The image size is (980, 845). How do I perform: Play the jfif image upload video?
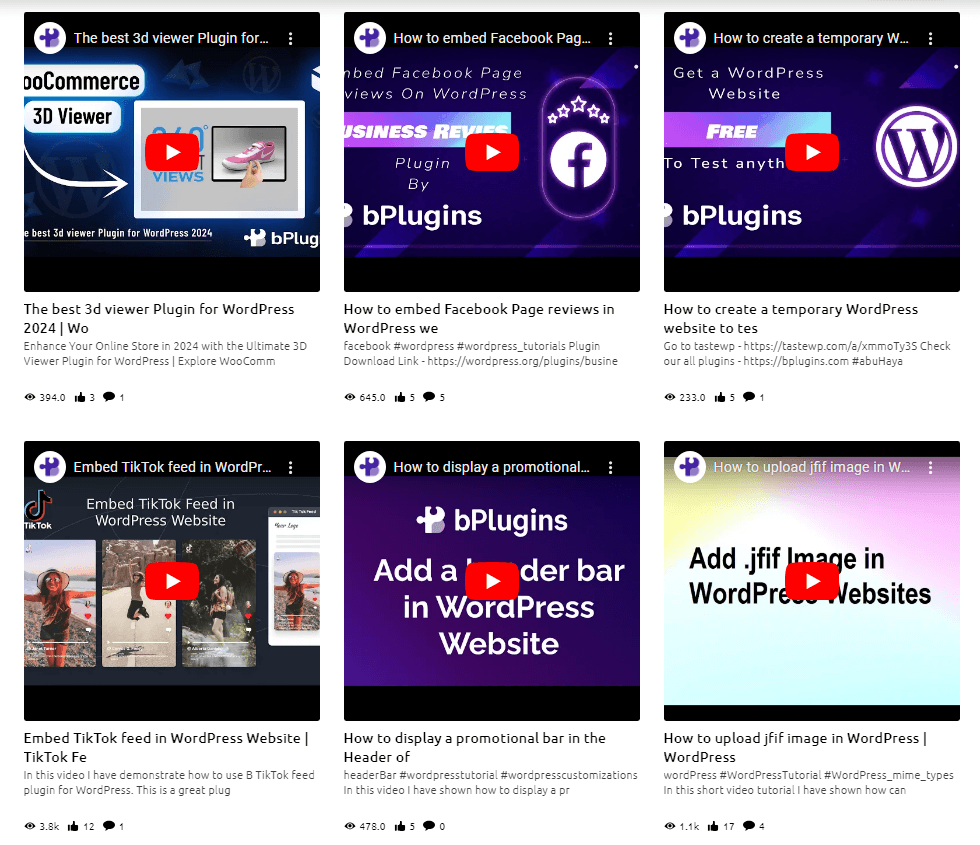[x=812, y=581]
